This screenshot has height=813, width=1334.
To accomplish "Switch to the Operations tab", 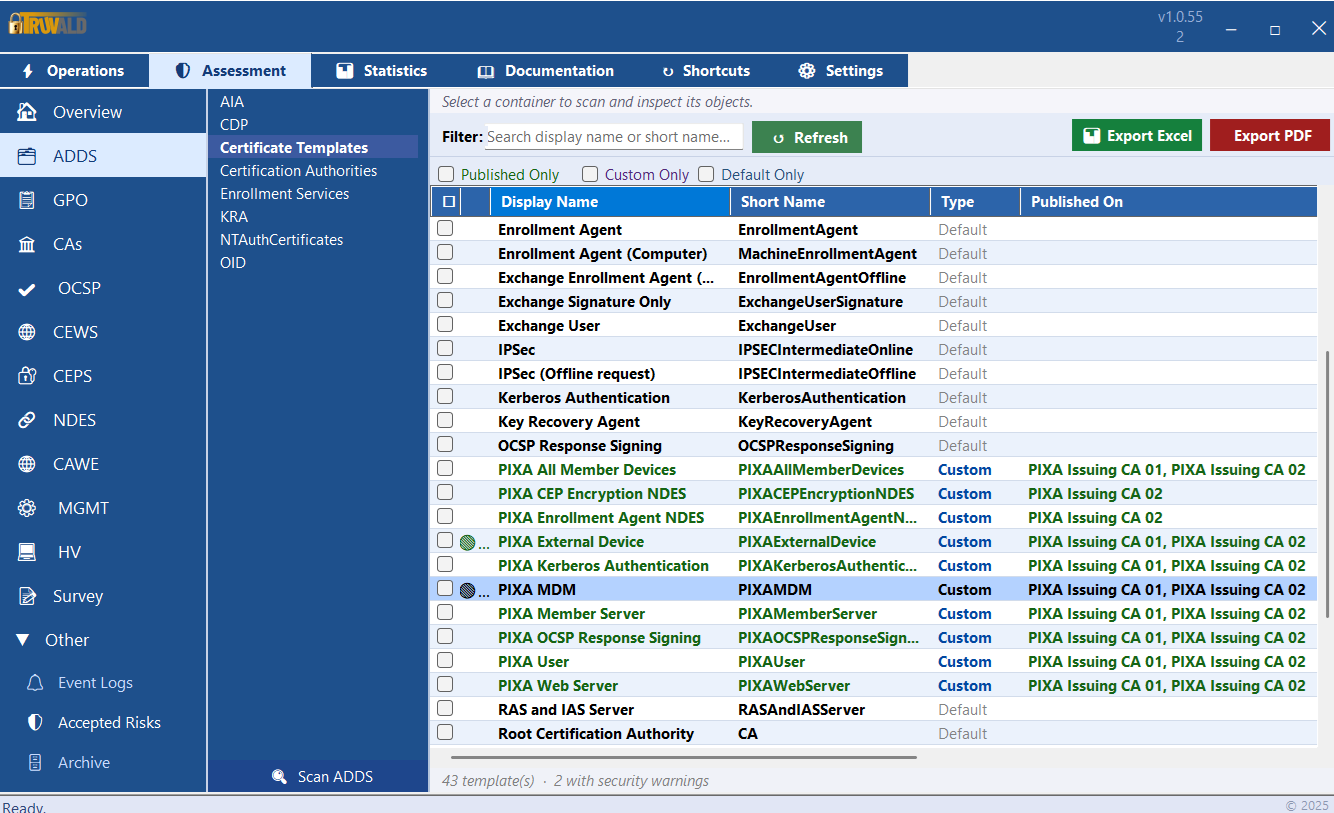I will click(x=74, y=71).
